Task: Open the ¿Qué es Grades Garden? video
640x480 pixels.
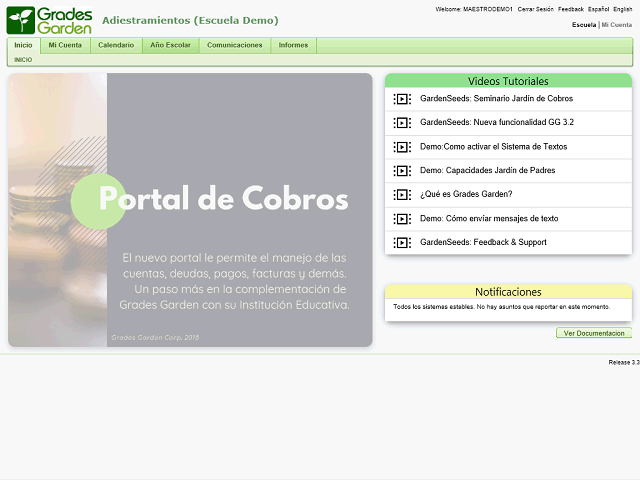Action: click(x=466, y=194)
